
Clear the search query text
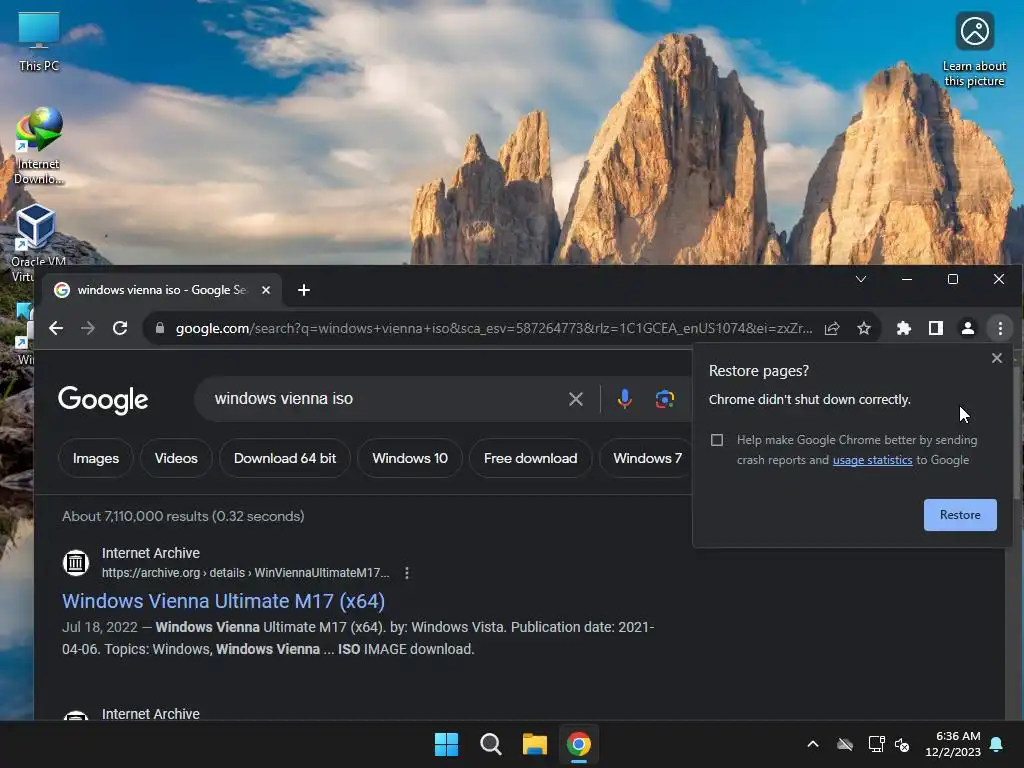coord(575,399)
